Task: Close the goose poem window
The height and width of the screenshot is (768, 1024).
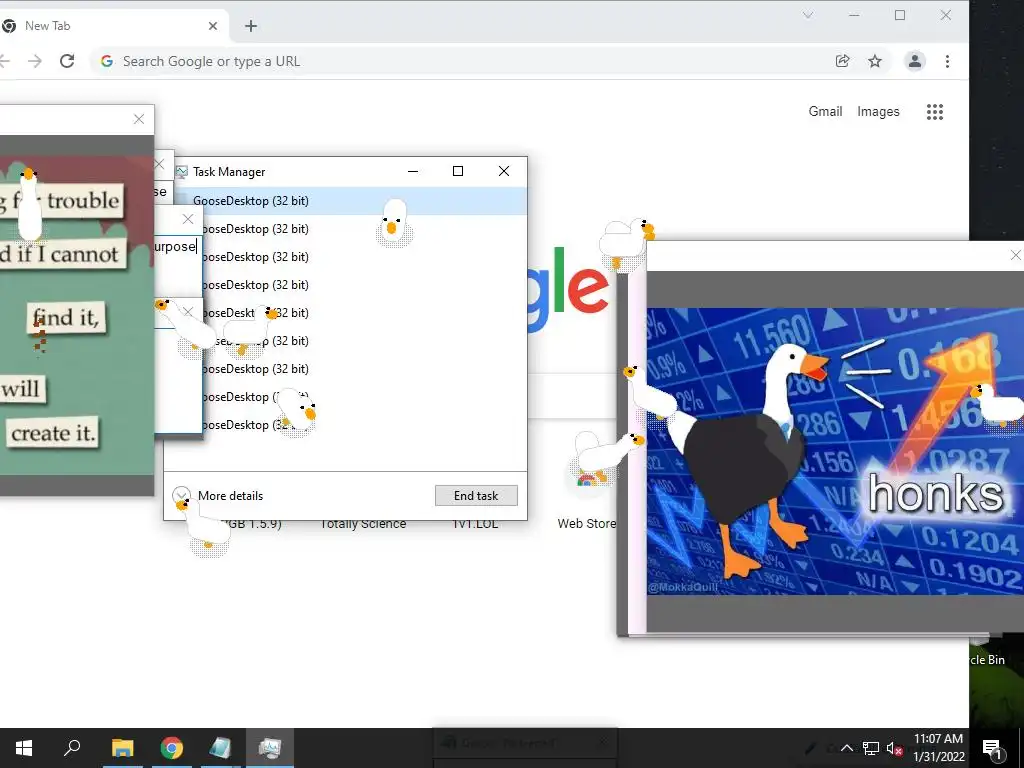Action: coord(138,119)
